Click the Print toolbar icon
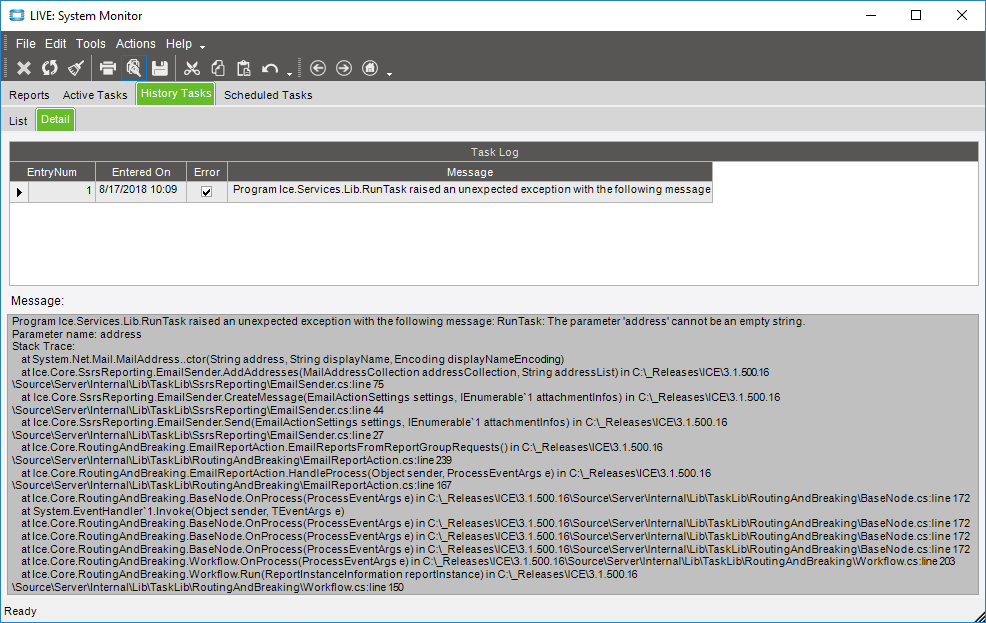 [108, 68]
